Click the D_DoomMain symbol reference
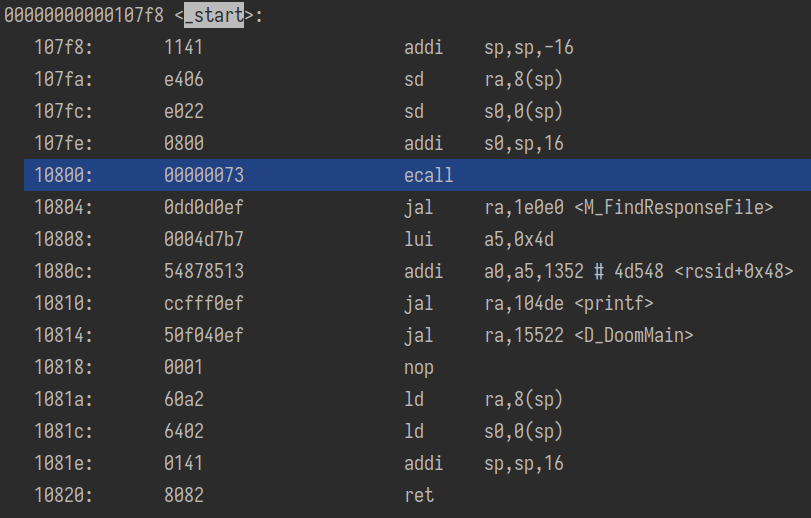 point(634,336)
